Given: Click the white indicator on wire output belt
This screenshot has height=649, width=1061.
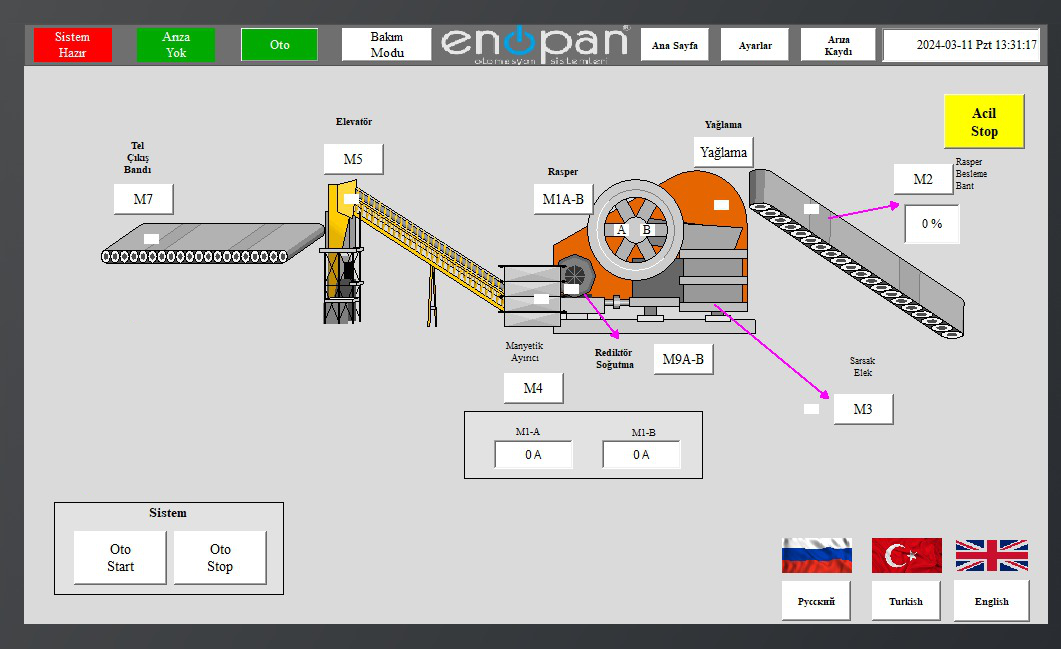Looking at the screenshot, I should click(x=152, y=239).
